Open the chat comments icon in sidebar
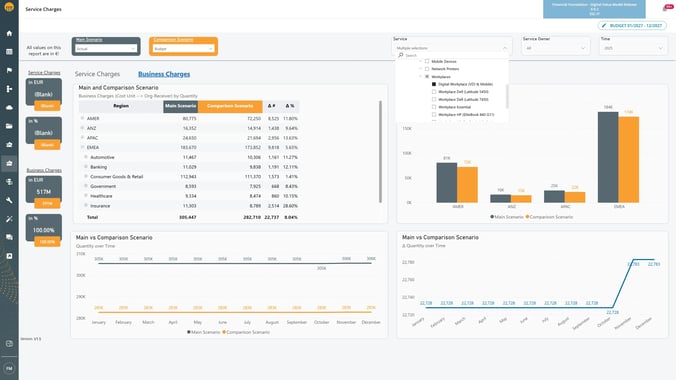This screenshot has height=380, width=676. (9, 237)
